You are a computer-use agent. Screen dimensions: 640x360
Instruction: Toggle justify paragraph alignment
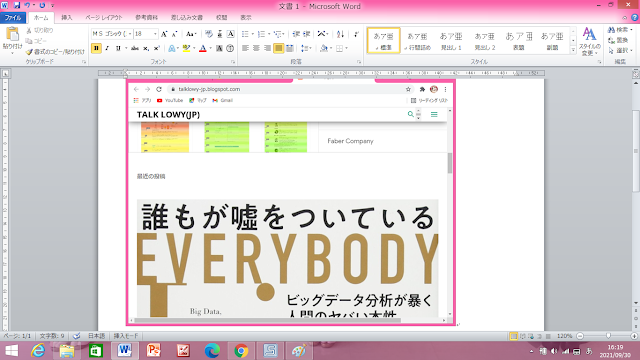point(278,48)
